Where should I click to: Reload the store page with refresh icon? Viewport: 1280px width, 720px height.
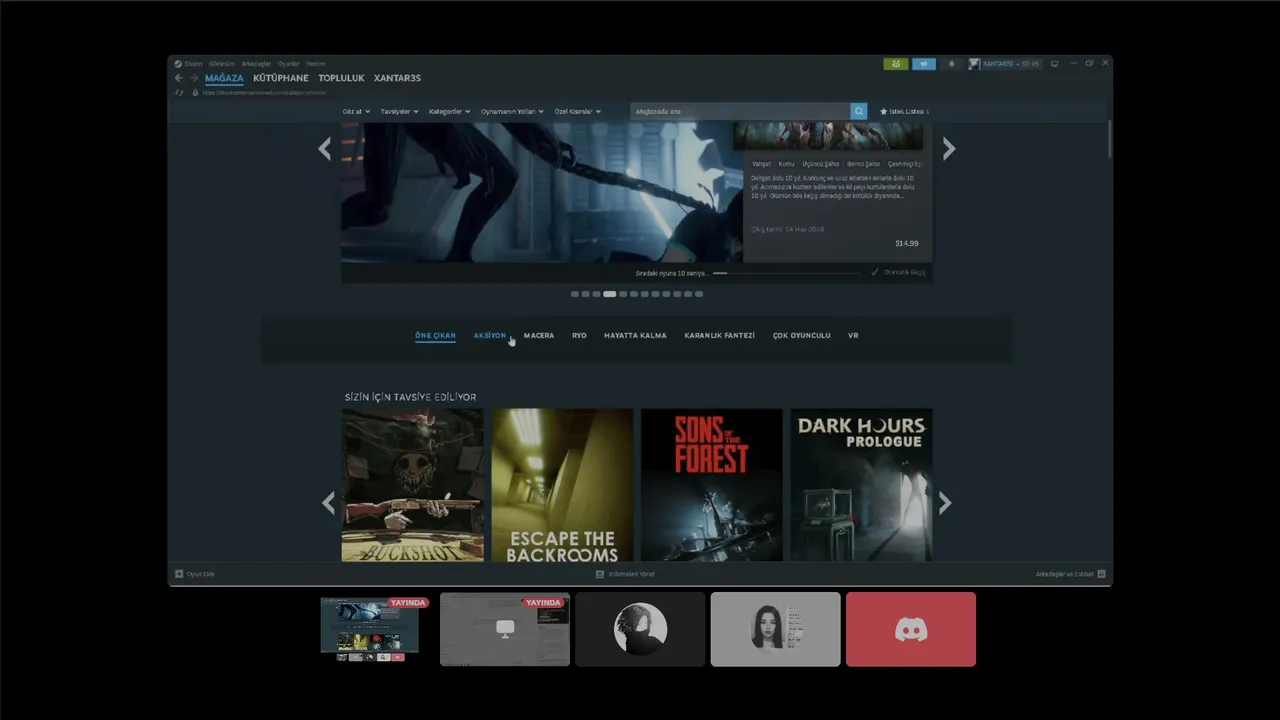[x=179, y=92]
